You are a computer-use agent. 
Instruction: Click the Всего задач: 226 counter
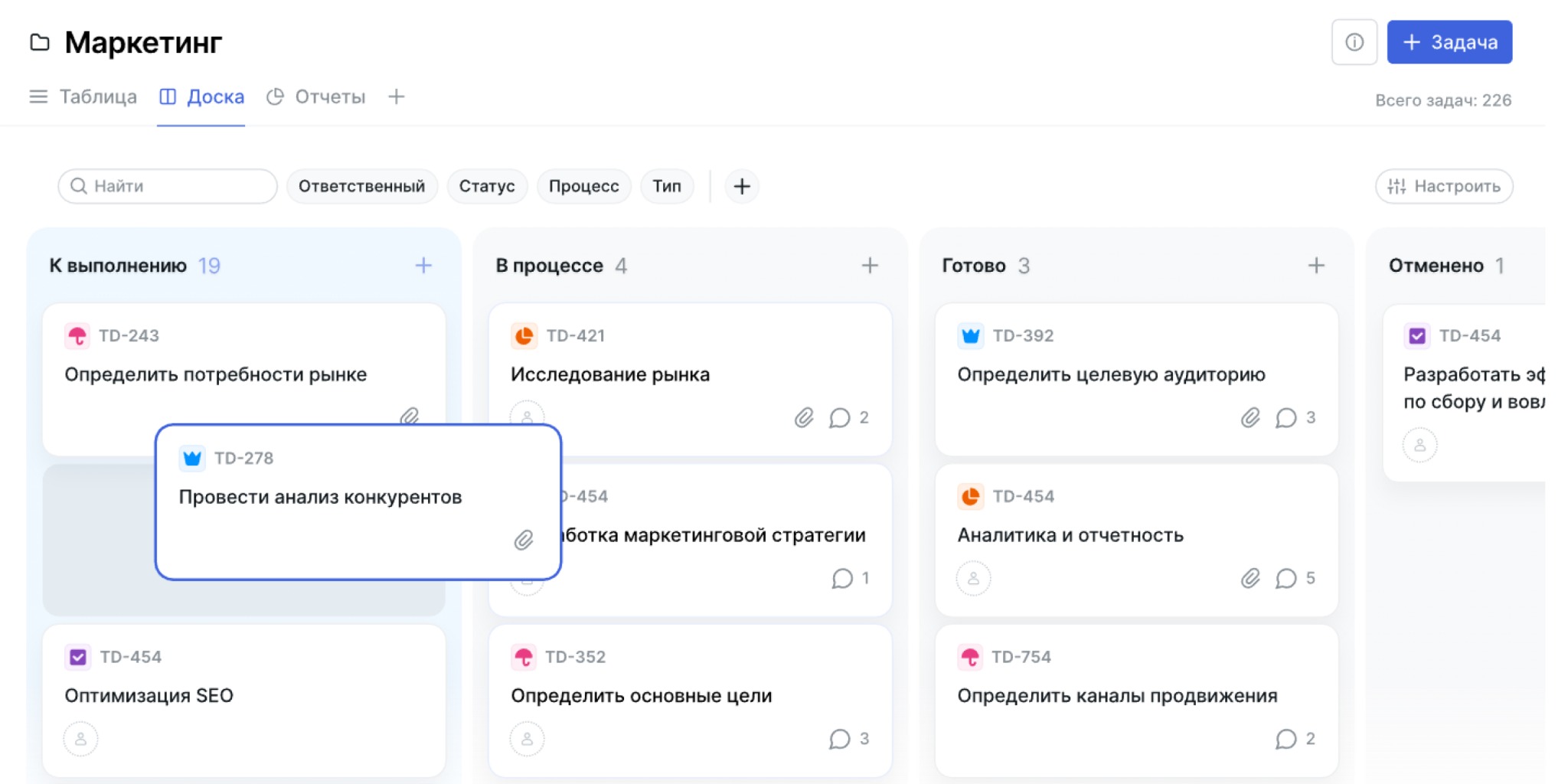1443,100
